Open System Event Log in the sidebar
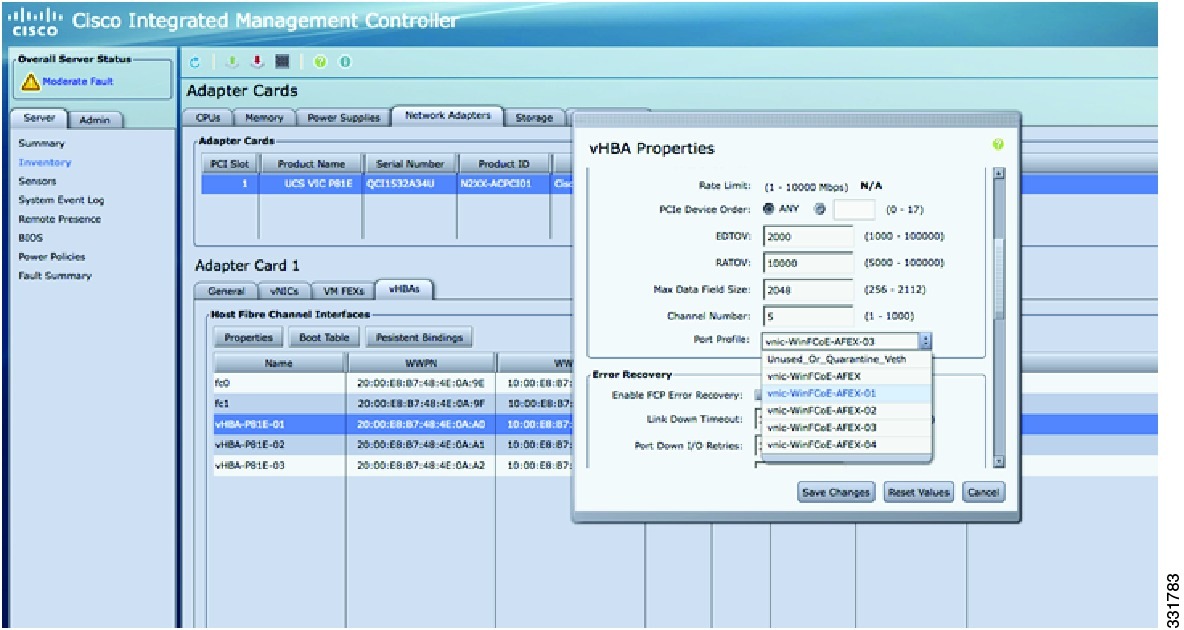Viewport: 1184px width, 630px height. [x=61, y=200]
